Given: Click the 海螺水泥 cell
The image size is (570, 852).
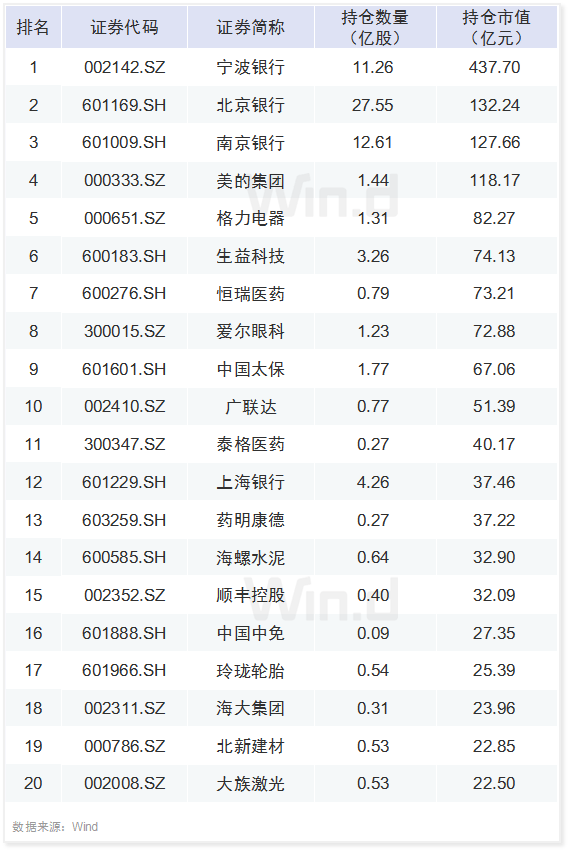Looking at the screenshot, I should coord(250,557).
